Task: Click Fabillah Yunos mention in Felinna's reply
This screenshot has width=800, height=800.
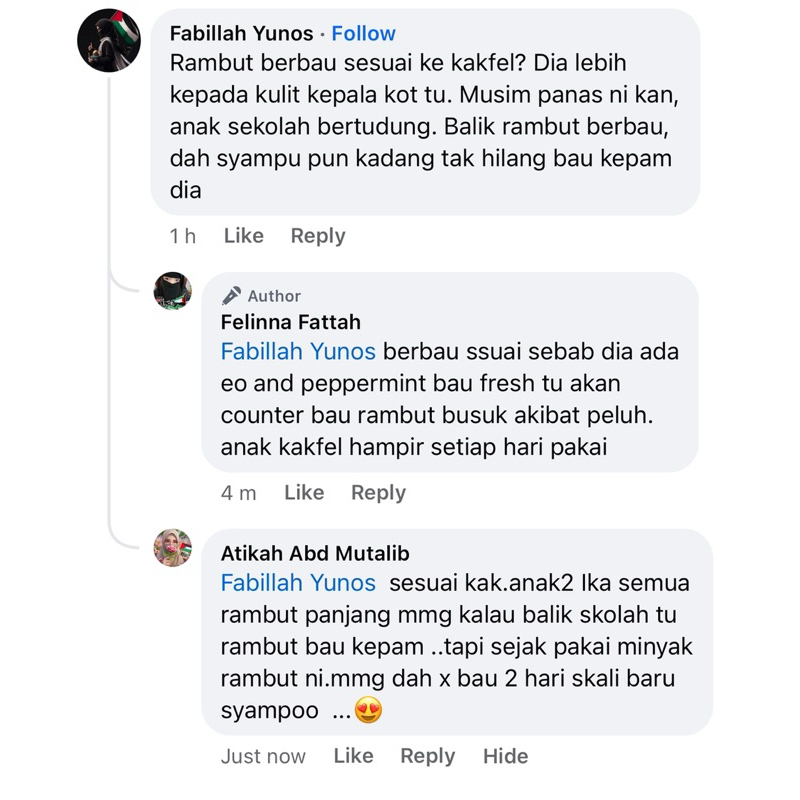Action: 298,352
